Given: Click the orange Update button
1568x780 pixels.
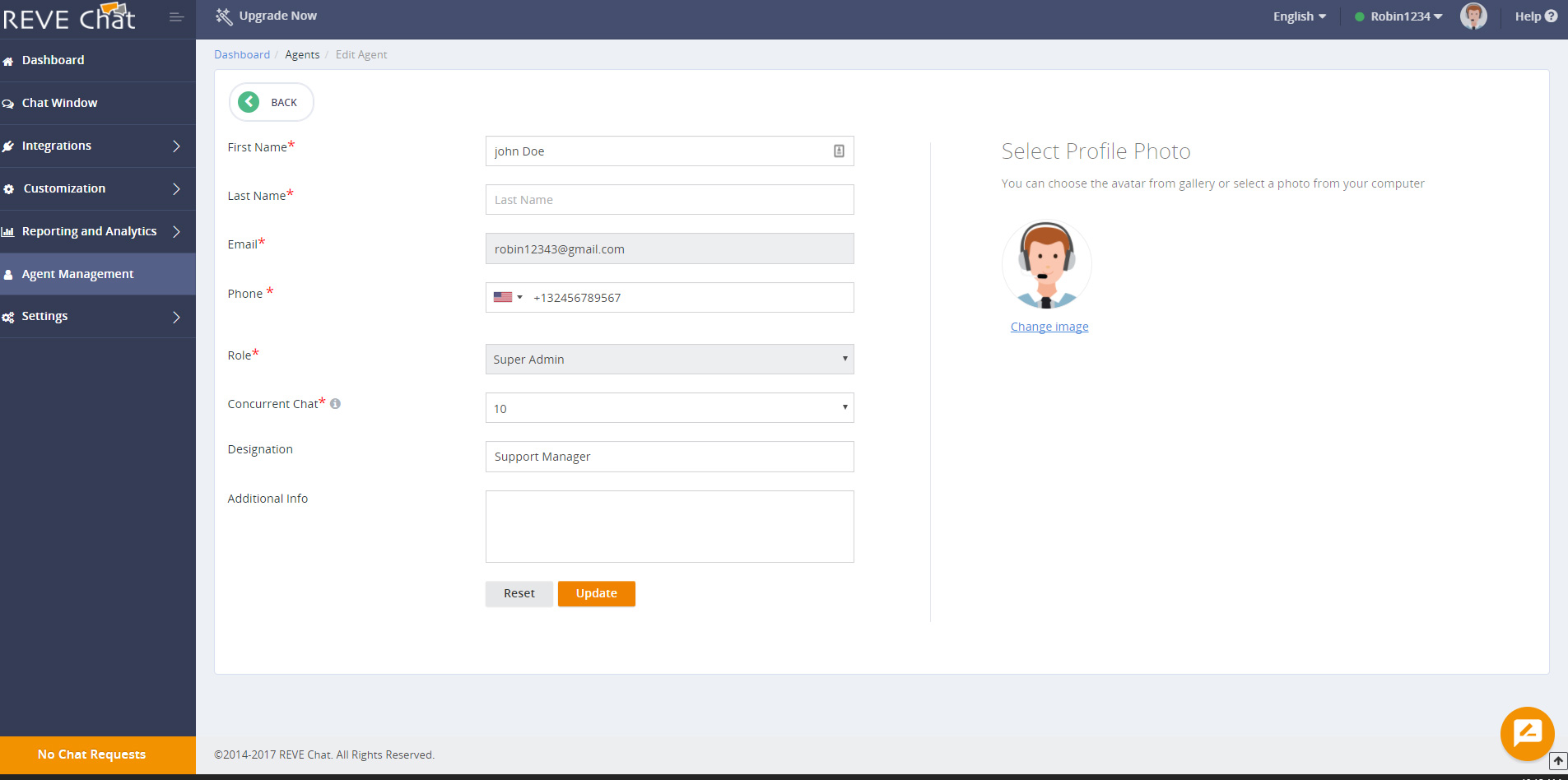Looking at the screenshot, I should point(597,594).
